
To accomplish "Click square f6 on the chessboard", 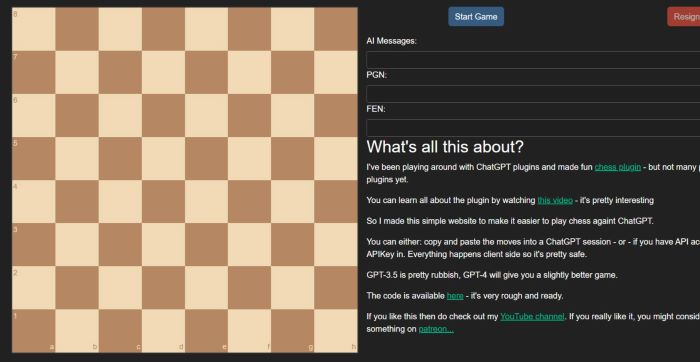I will (x=250, y=115).
